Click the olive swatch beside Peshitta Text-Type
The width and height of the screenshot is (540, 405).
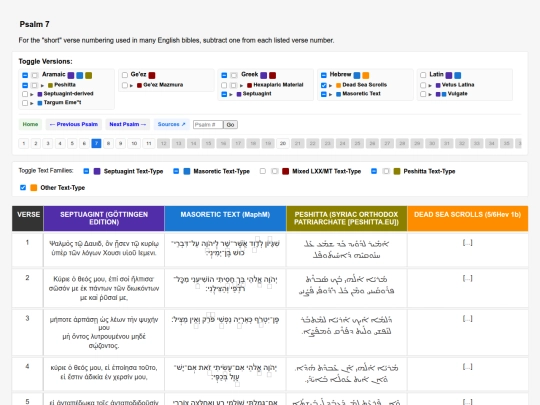pos(397,171)
